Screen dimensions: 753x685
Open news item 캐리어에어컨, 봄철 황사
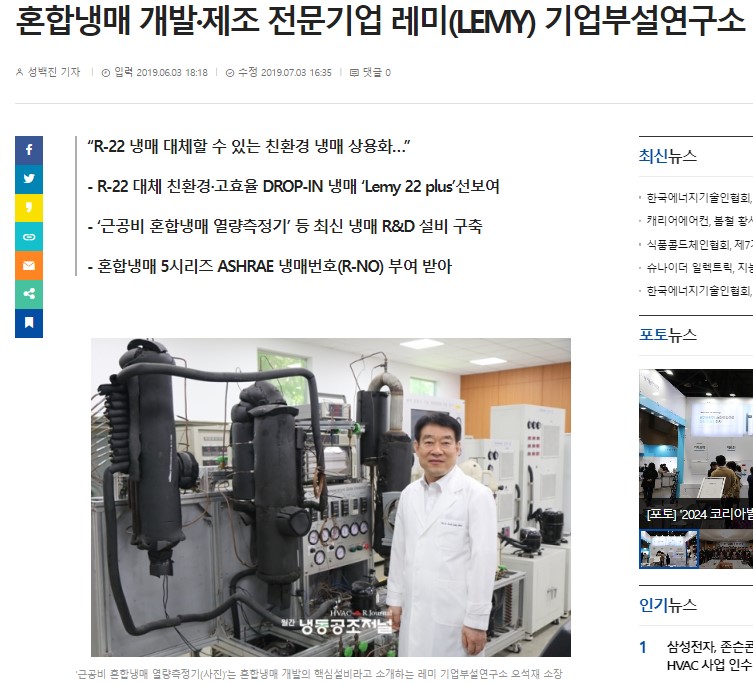point(699,220)
